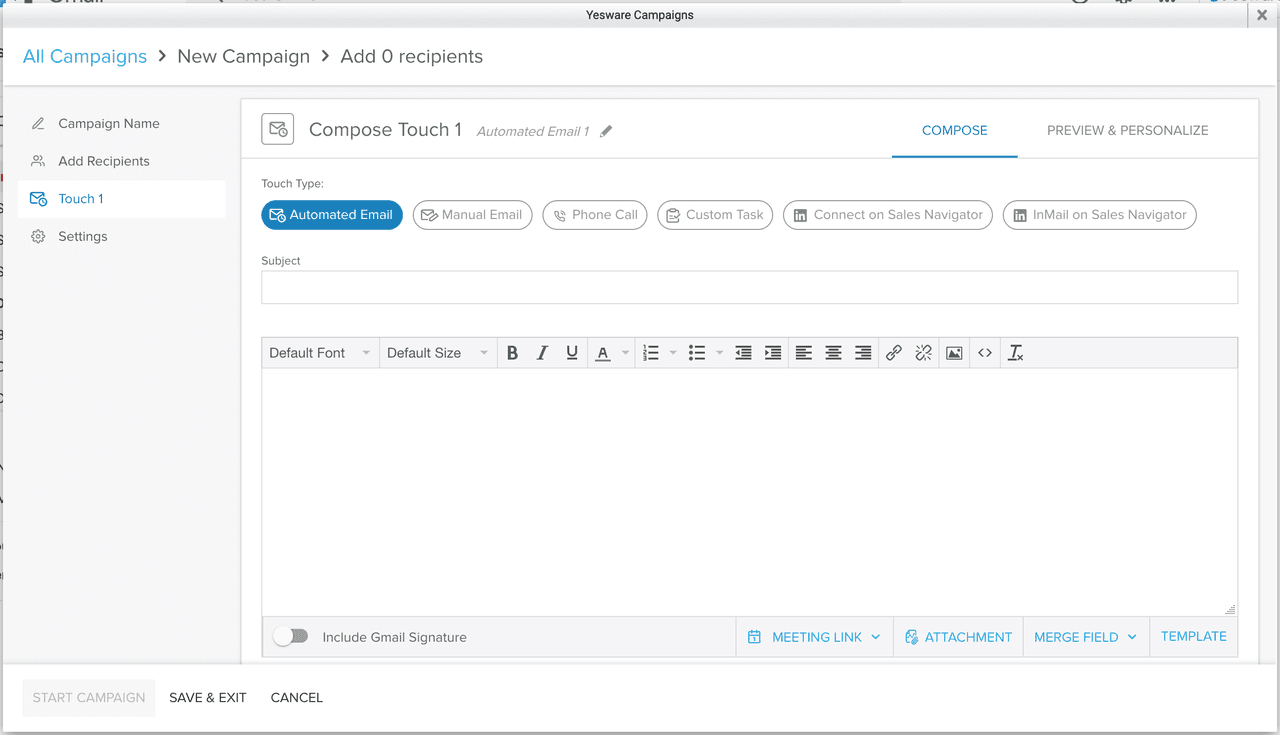Click Save & Exit button
The height and width of the screenshot is (735, 1280).
coord(207,698)
